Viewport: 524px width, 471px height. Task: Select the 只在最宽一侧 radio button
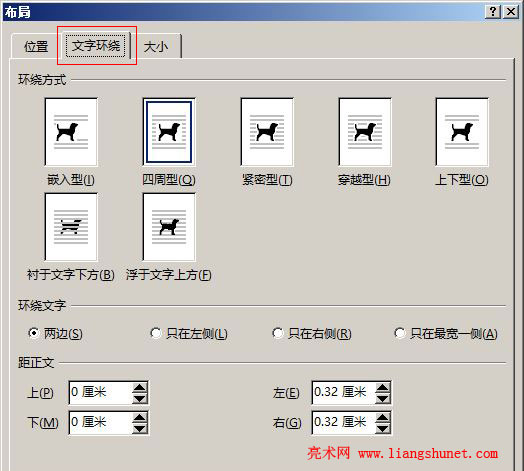pos(400,333)
